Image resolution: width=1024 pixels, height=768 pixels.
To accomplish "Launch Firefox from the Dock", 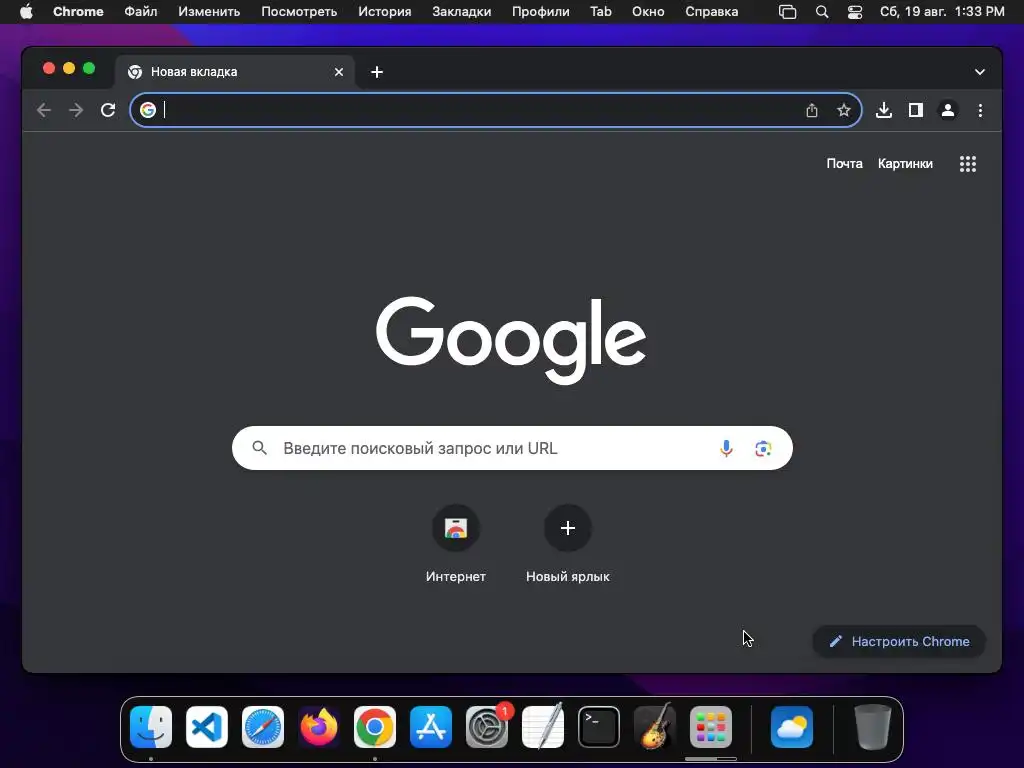I will pos(319,727).
